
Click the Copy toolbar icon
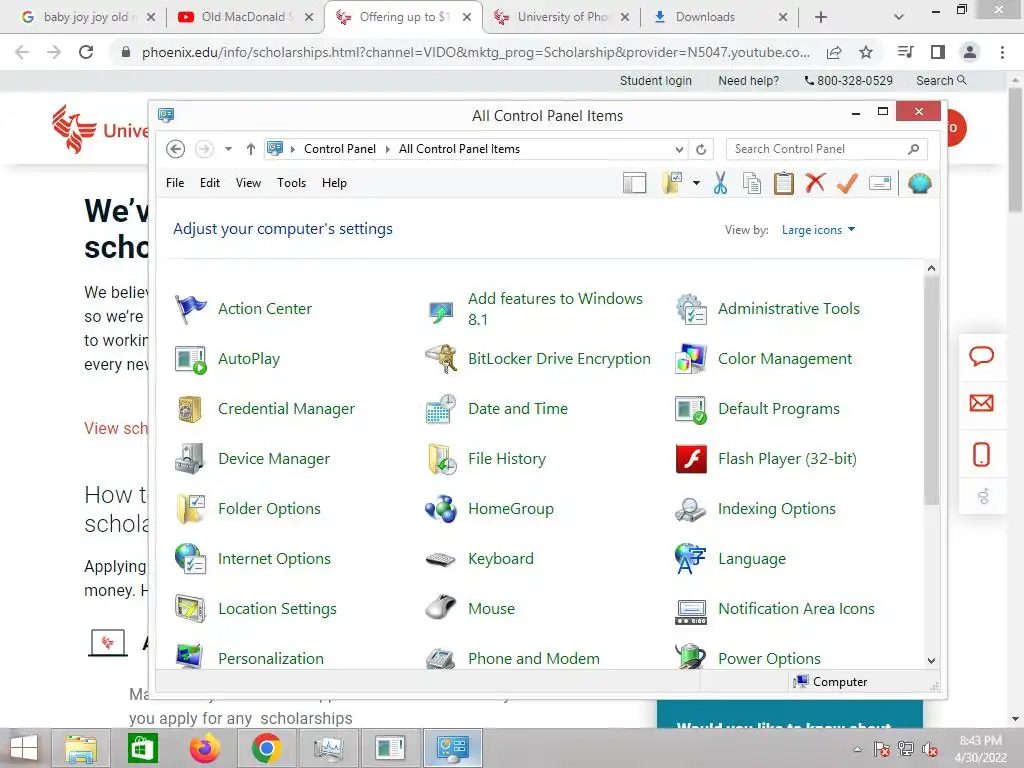point(752,184)
